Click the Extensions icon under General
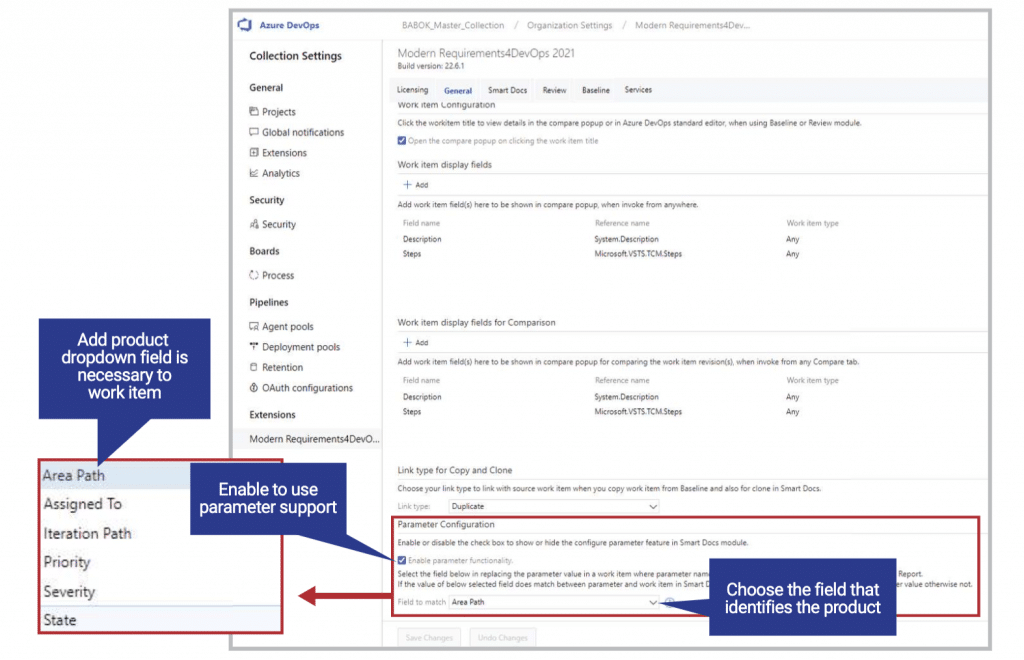 click(254, 153)
